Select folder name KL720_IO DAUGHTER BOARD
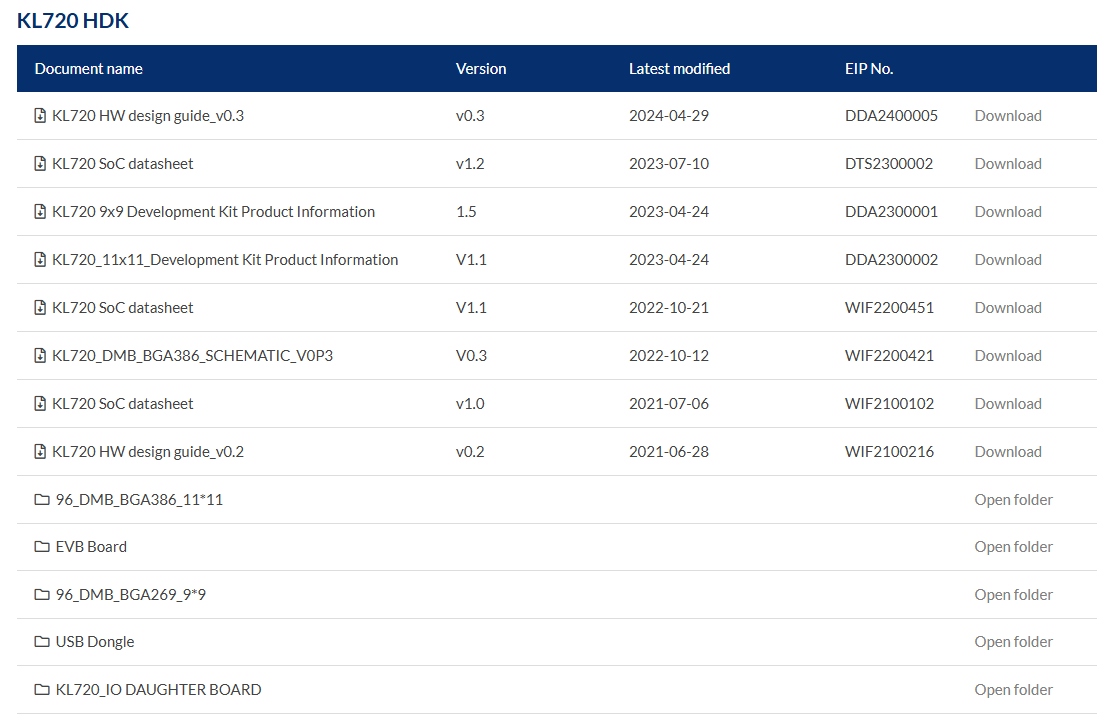1115x717 pixels. pyautogui.click(x=159, y=689)
